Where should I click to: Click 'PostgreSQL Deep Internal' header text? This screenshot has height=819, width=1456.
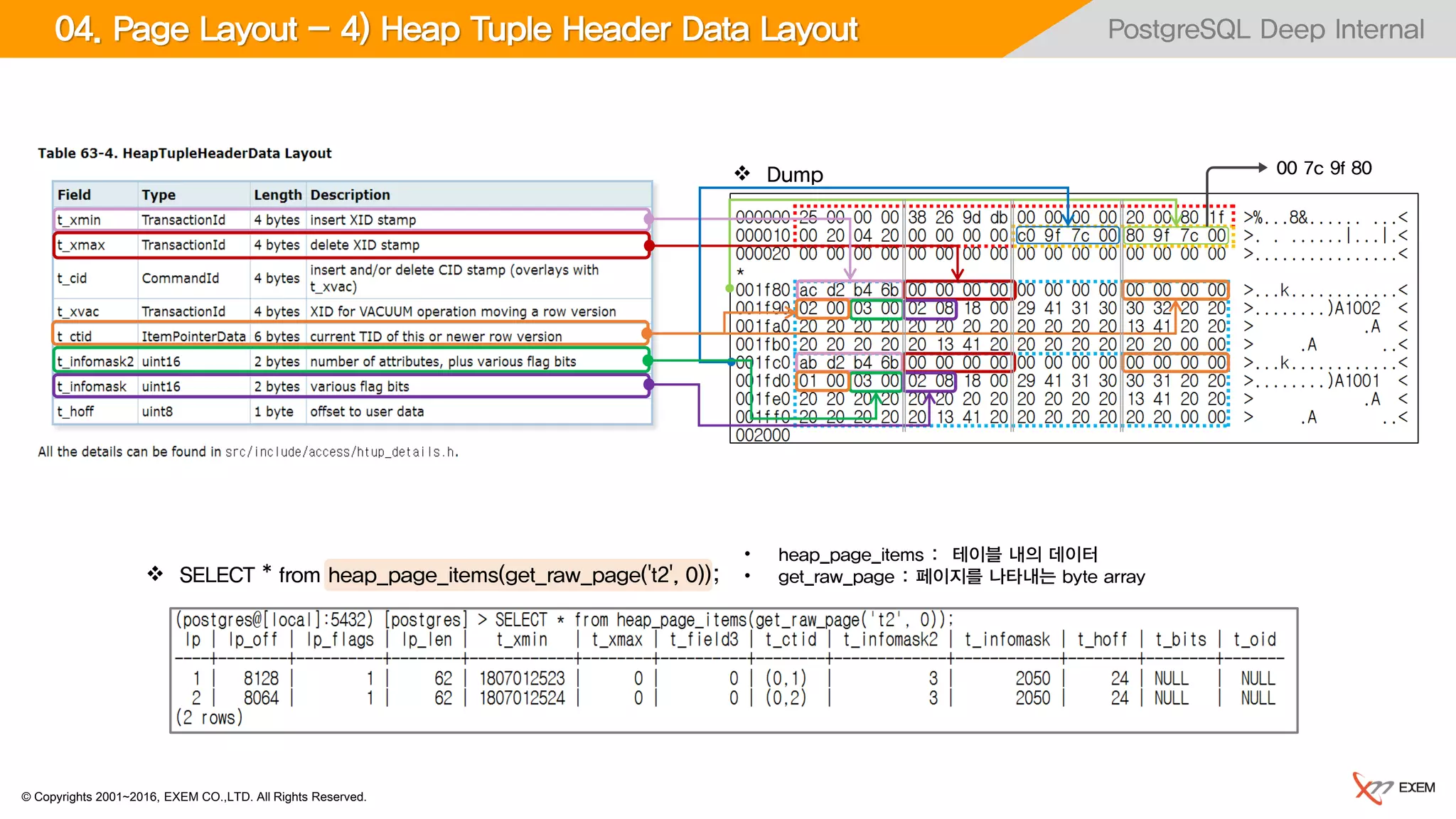pos(1265,29)
